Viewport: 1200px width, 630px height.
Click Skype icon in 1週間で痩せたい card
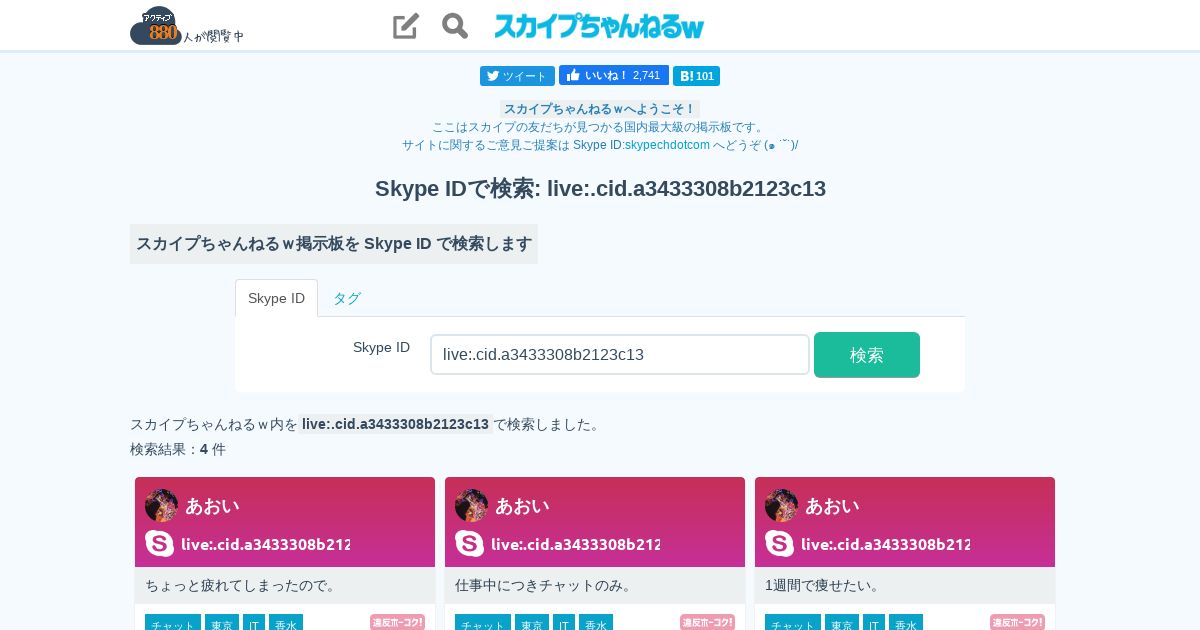click(x=779, y=544)
